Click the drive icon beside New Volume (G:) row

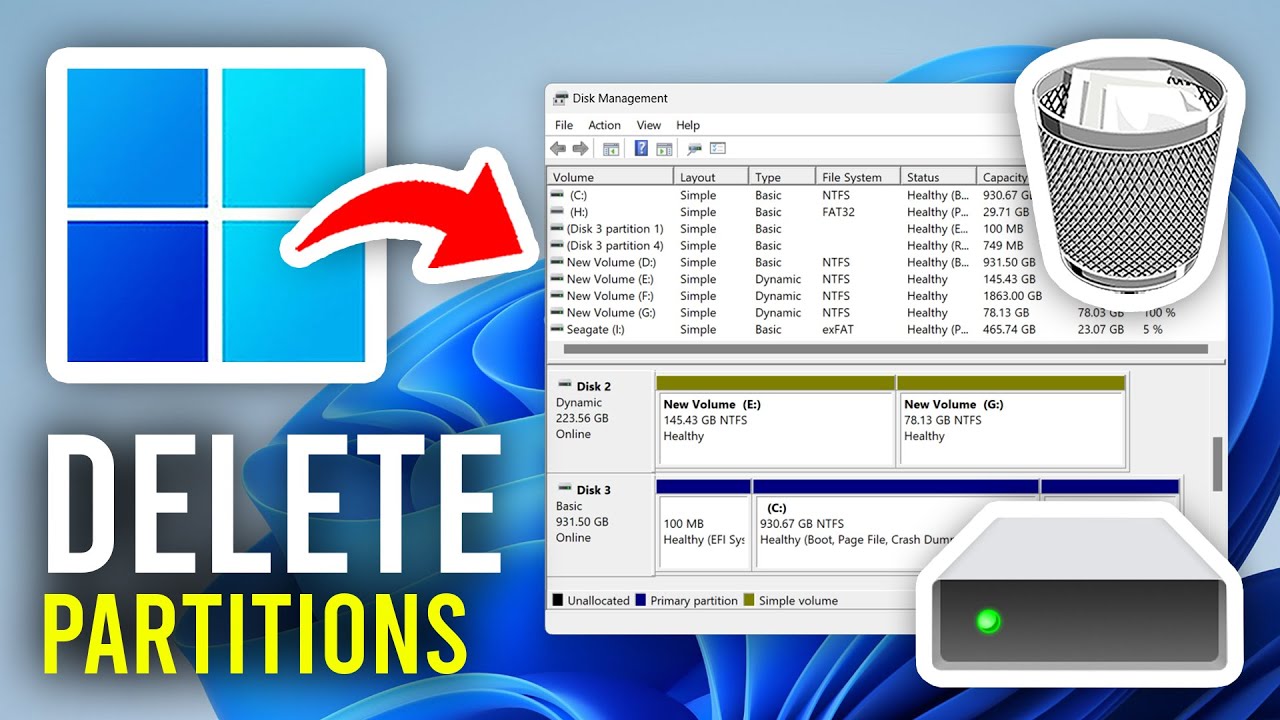[x=557, y=312]
